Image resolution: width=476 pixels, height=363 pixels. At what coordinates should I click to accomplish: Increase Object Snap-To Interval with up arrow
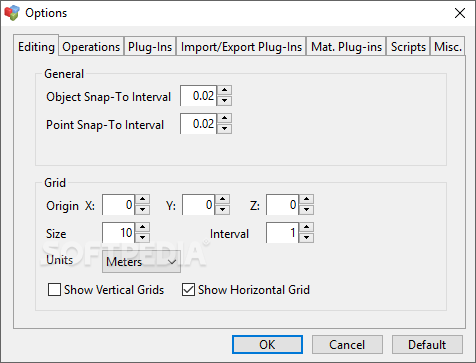[225, 90]
